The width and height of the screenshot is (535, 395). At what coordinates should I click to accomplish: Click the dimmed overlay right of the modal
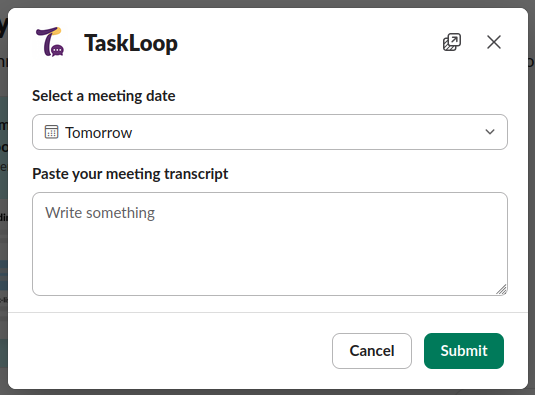[x=532, y=205]
